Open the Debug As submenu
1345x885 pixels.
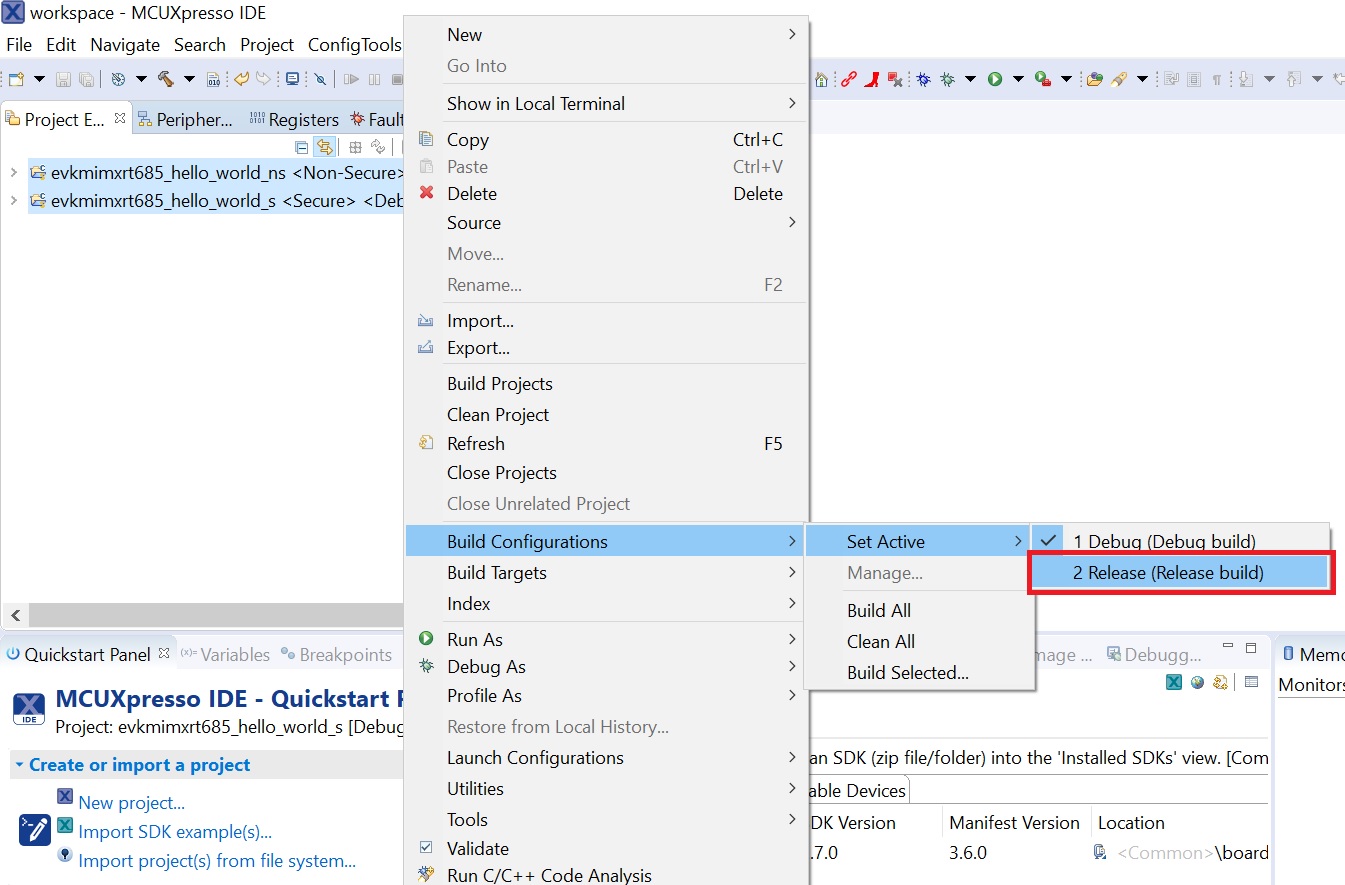point(606,667)
